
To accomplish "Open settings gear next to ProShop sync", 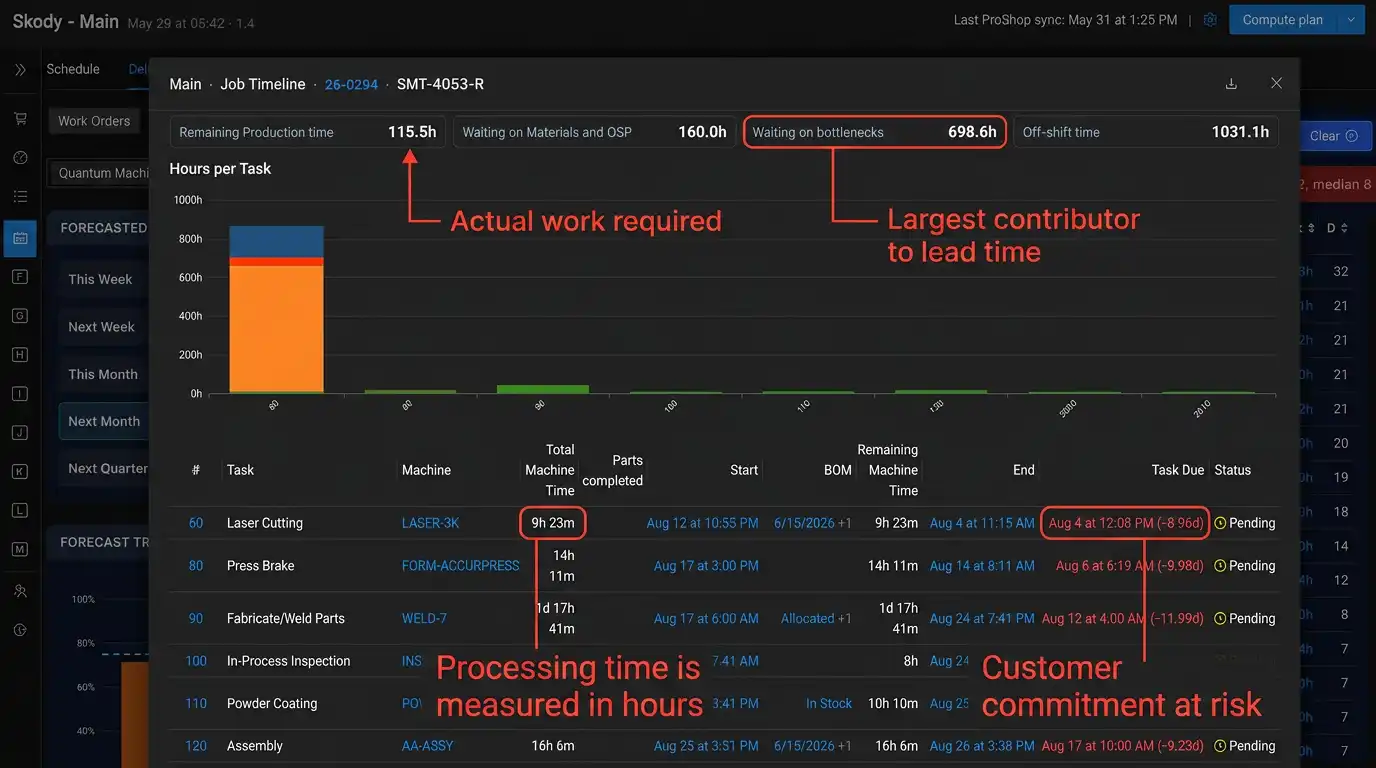I will click(1210, 20).
